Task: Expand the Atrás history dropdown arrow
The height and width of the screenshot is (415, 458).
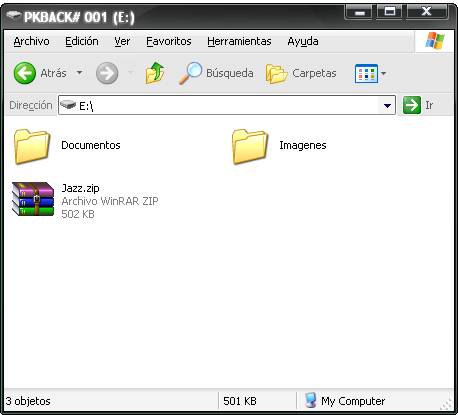Action: coord(79,72)
